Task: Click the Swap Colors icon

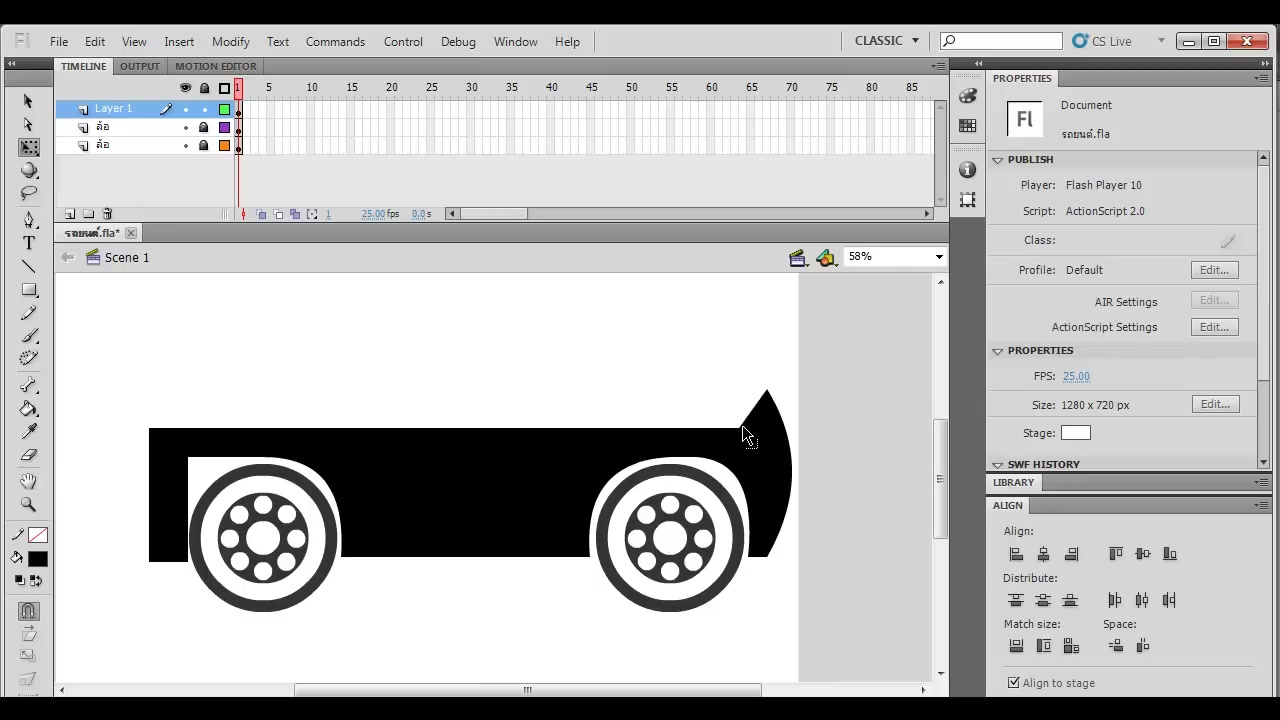Action: point(37,580)
